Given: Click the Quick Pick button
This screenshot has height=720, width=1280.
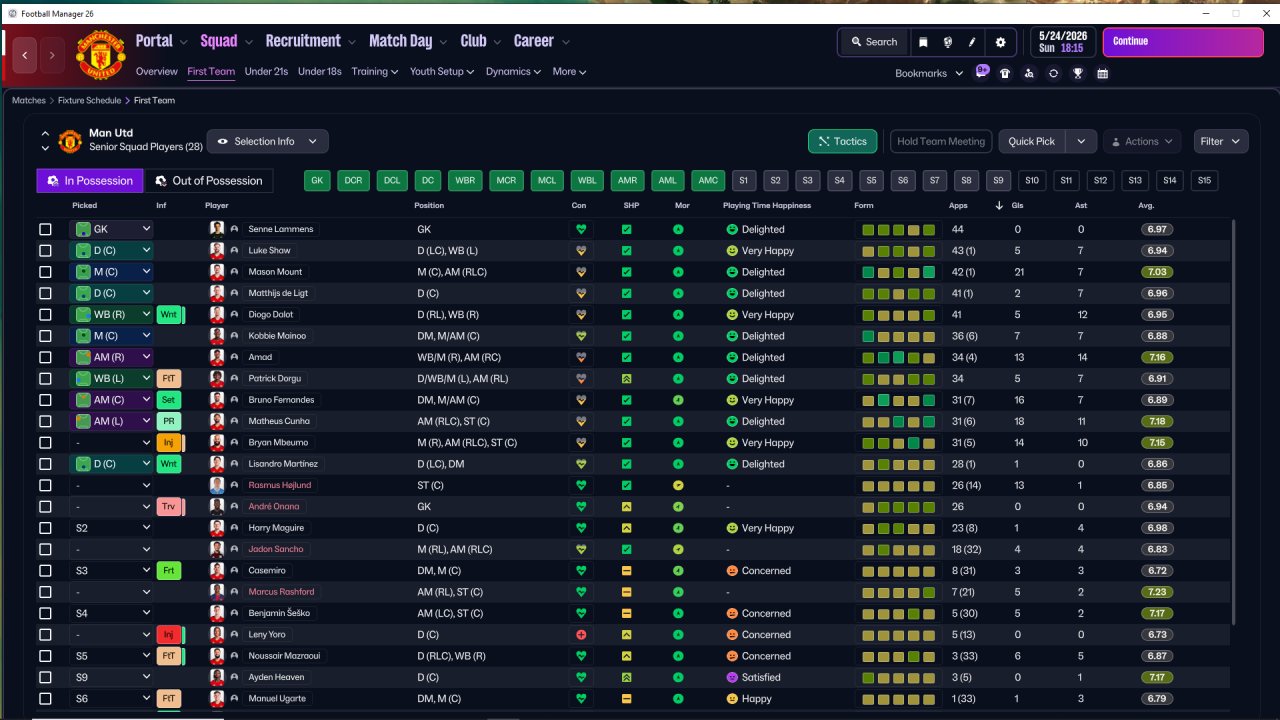Looking at the screenshot, I should [x=1032, y=142].
